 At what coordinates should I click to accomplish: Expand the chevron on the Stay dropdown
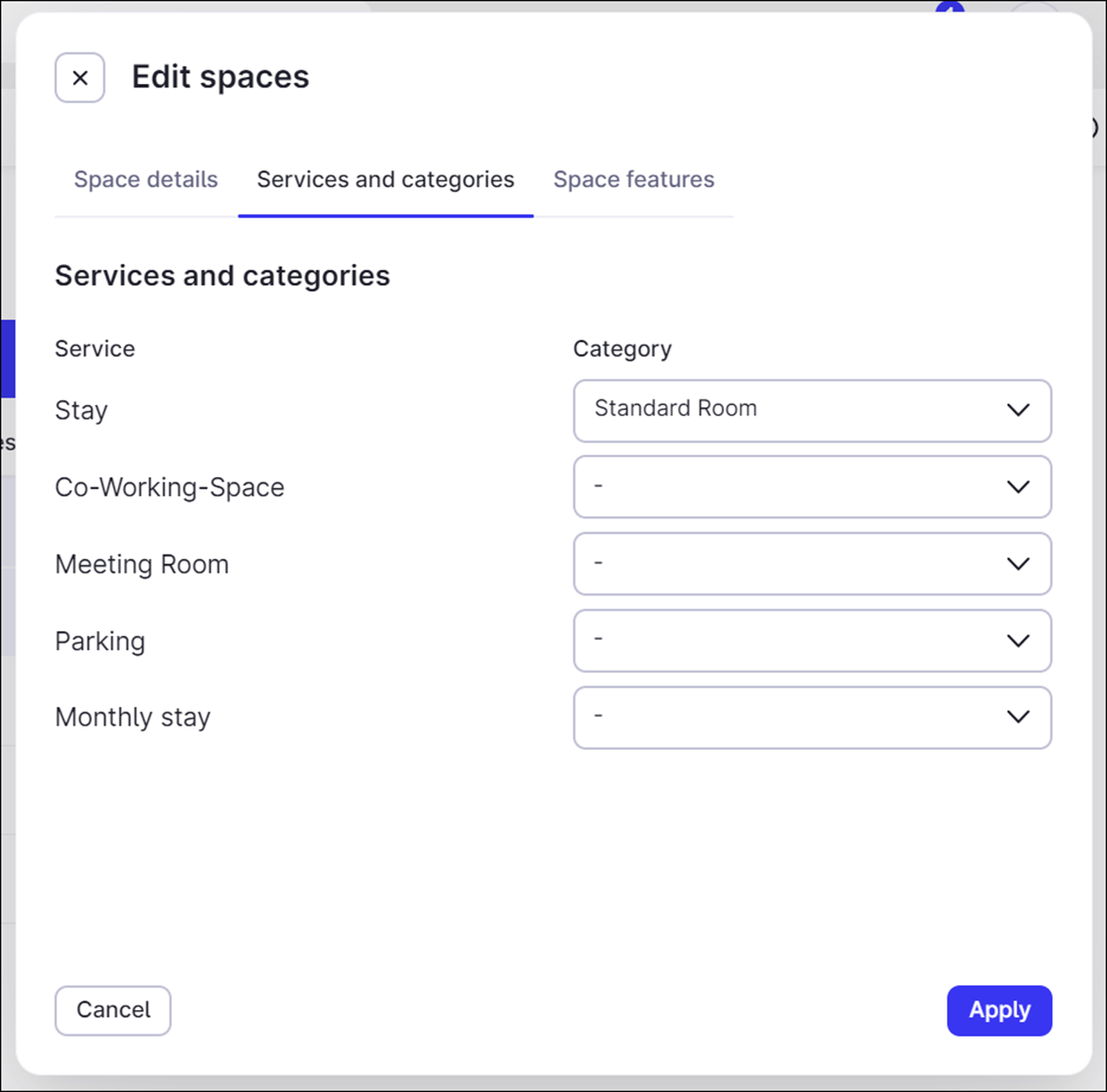pyautogui.click(x=1018, y=411)
